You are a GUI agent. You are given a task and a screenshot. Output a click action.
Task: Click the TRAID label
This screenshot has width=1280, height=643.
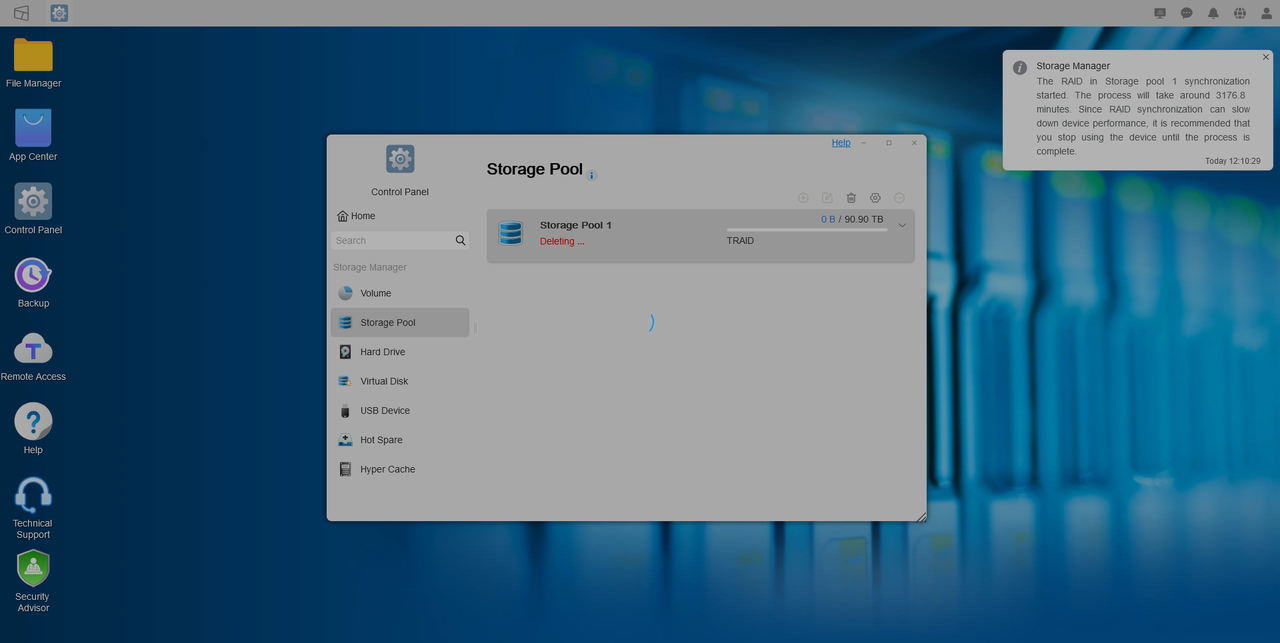(x=740, y=241)
